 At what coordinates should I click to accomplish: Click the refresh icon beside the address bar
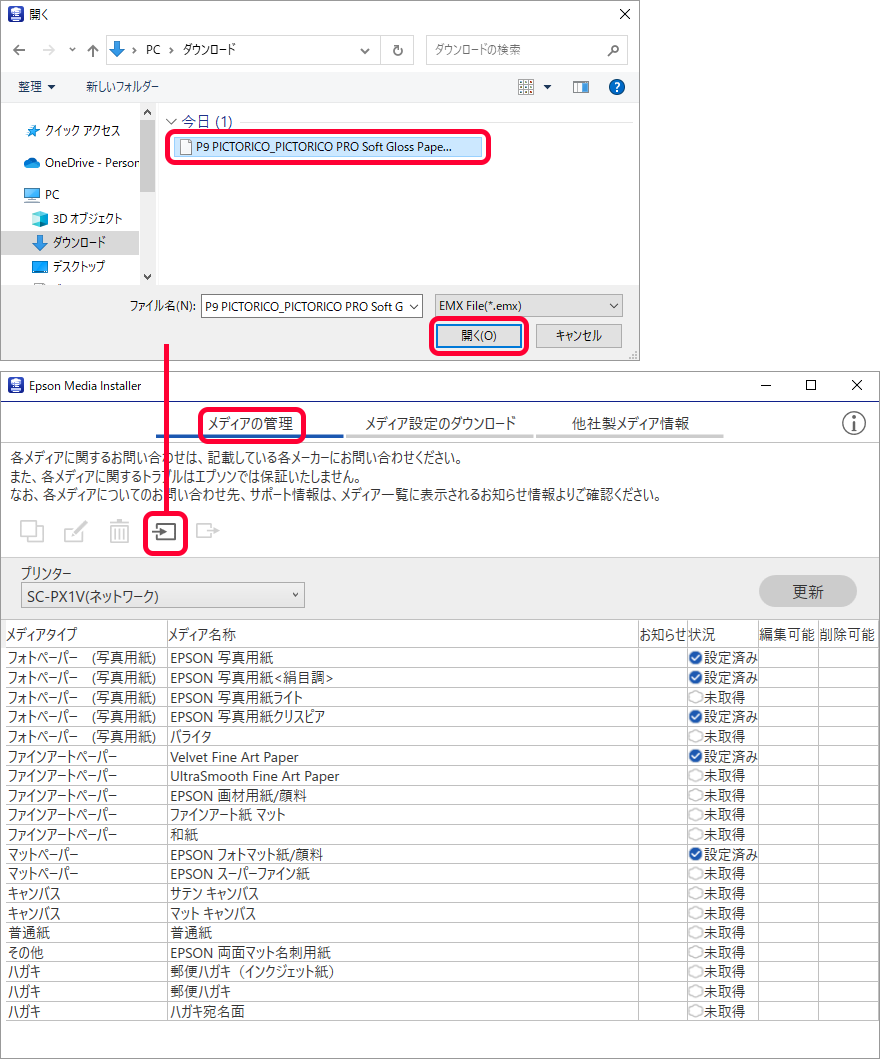point(397,50)
